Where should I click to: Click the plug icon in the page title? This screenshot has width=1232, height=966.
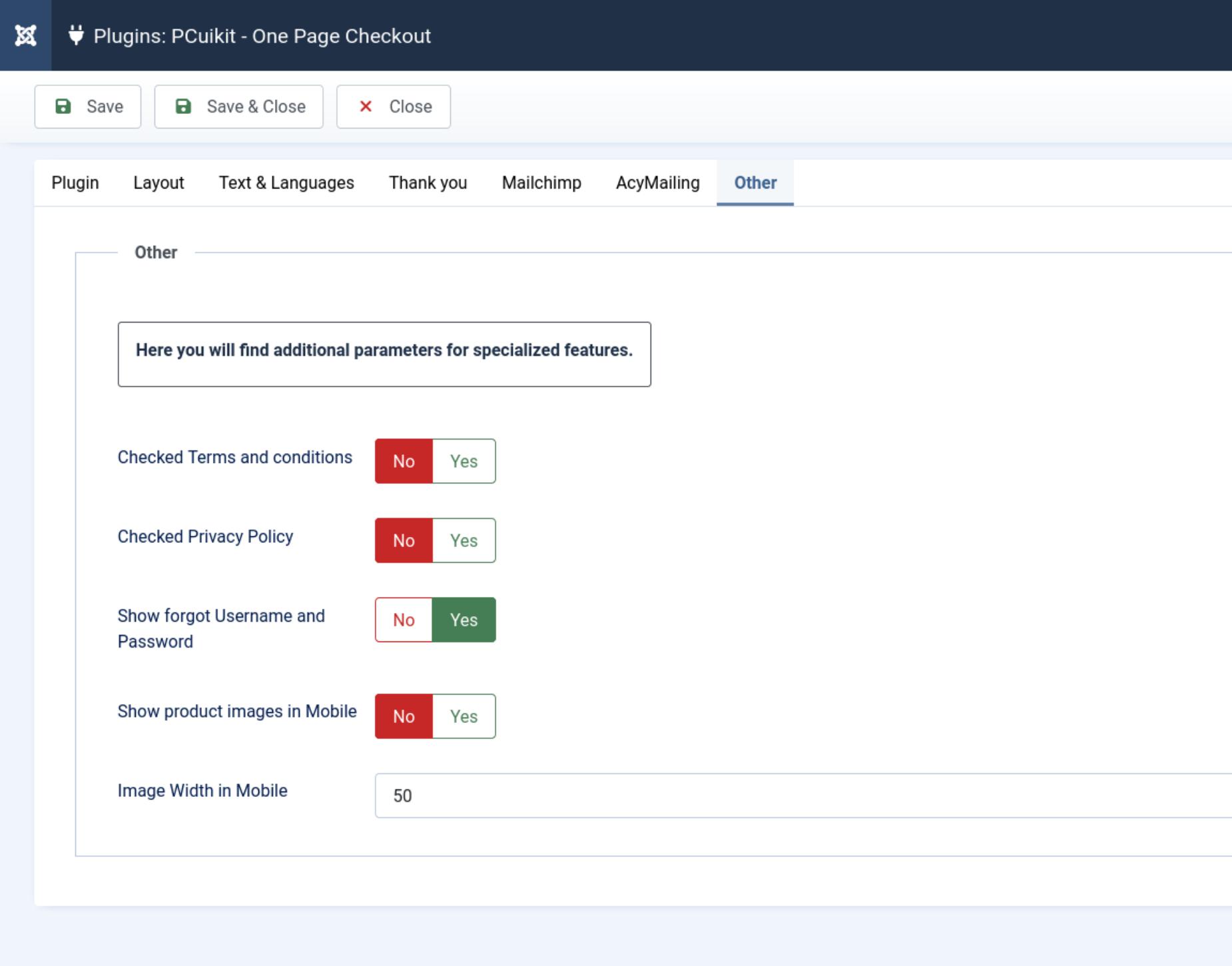(76, 35)
